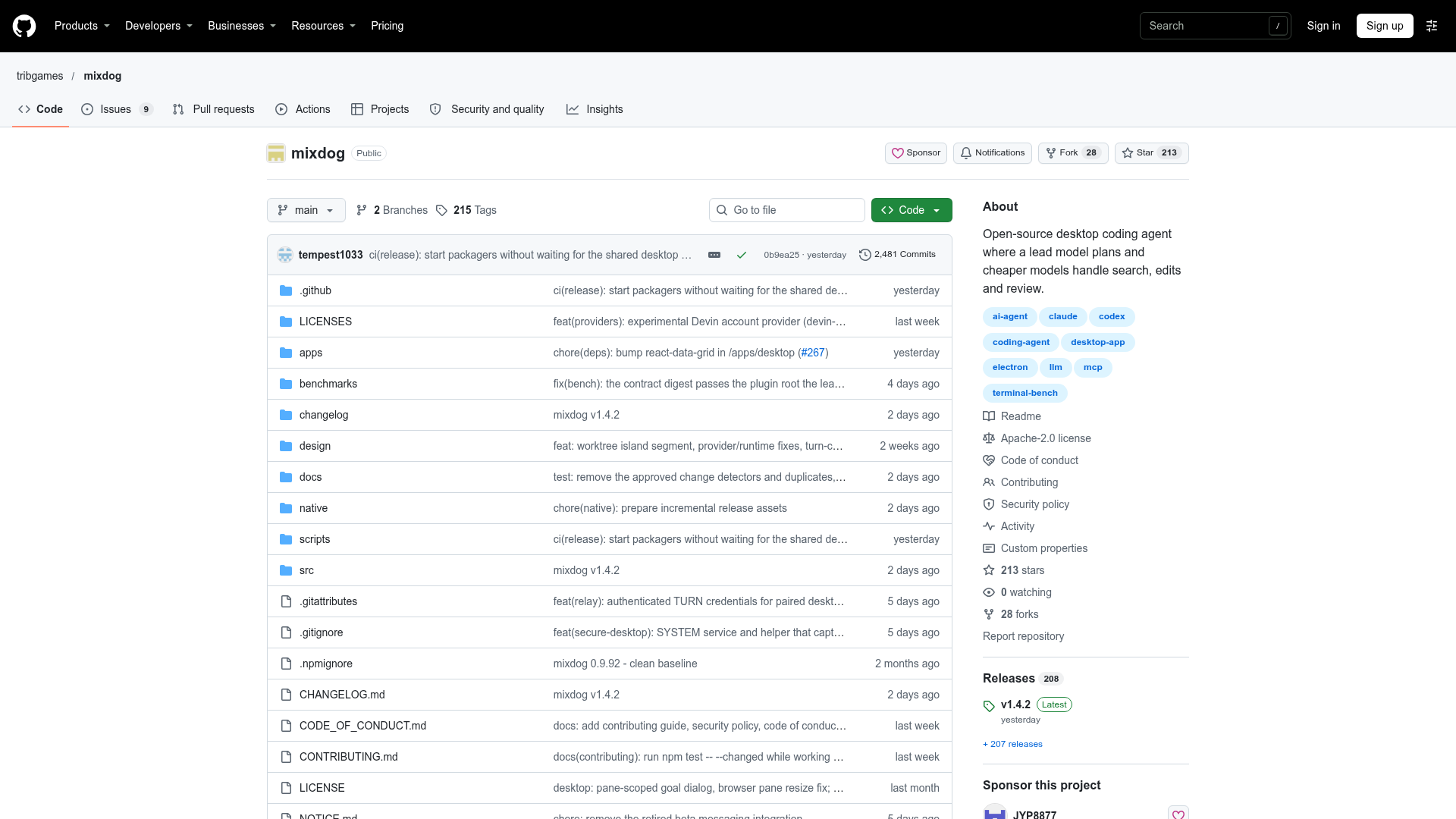The width and height of the screenshot is (1456, 819).
Task: Click the Sign in link
Action: pos(1323,26)
